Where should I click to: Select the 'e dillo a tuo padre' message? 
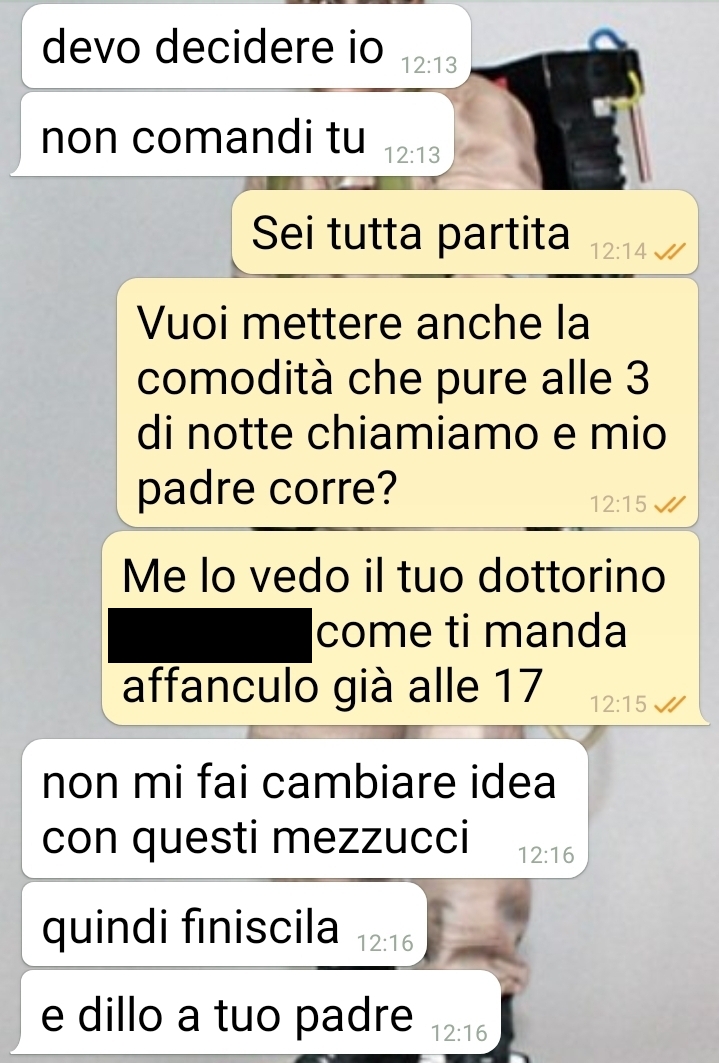pyautogui.click(x=261, y=1014)
